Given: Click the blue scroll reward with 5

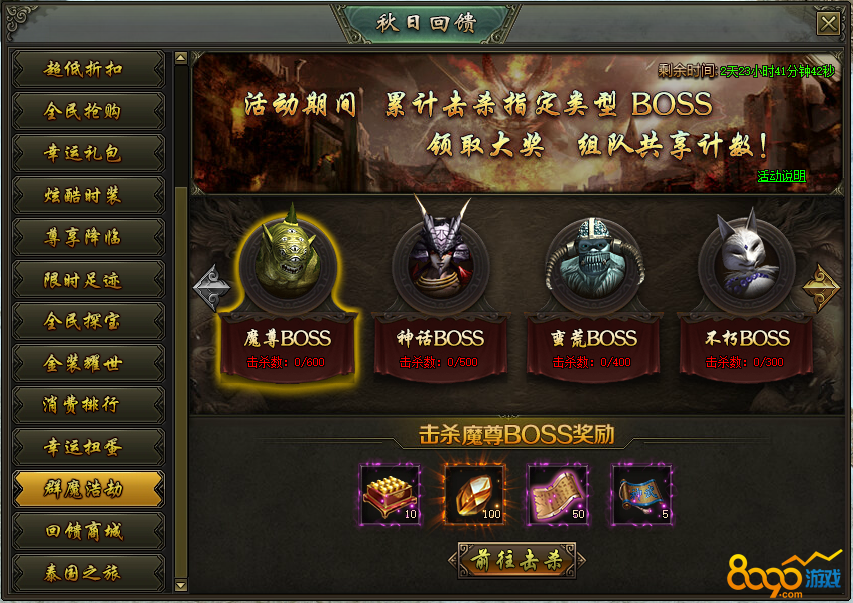Looking at the screenshot, I should [x=642, y=495].
